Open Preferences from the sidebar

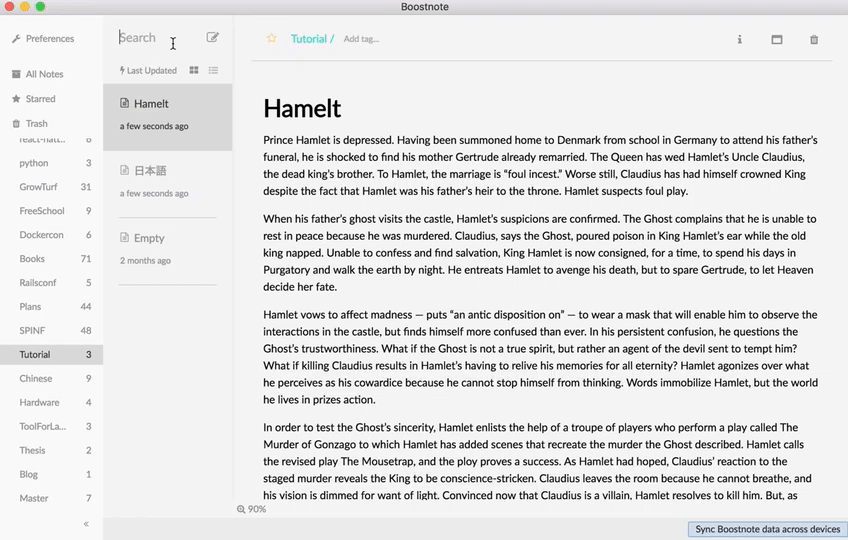click(43, 38)
